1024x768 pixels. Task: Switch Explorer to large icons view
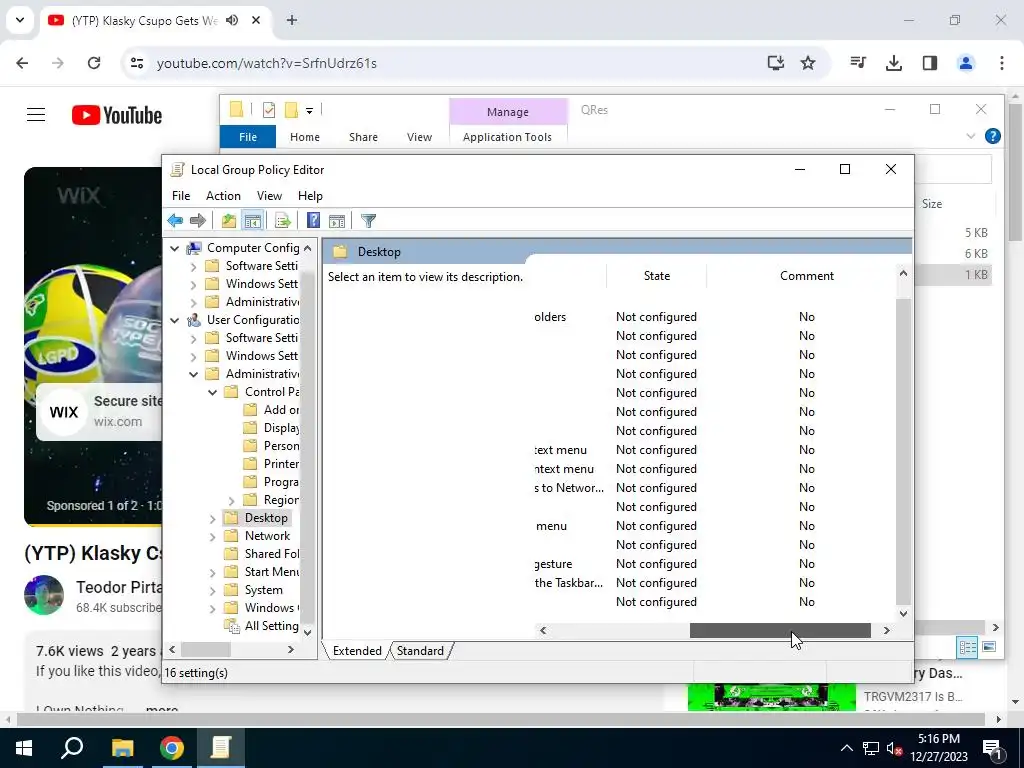(989, 647)
